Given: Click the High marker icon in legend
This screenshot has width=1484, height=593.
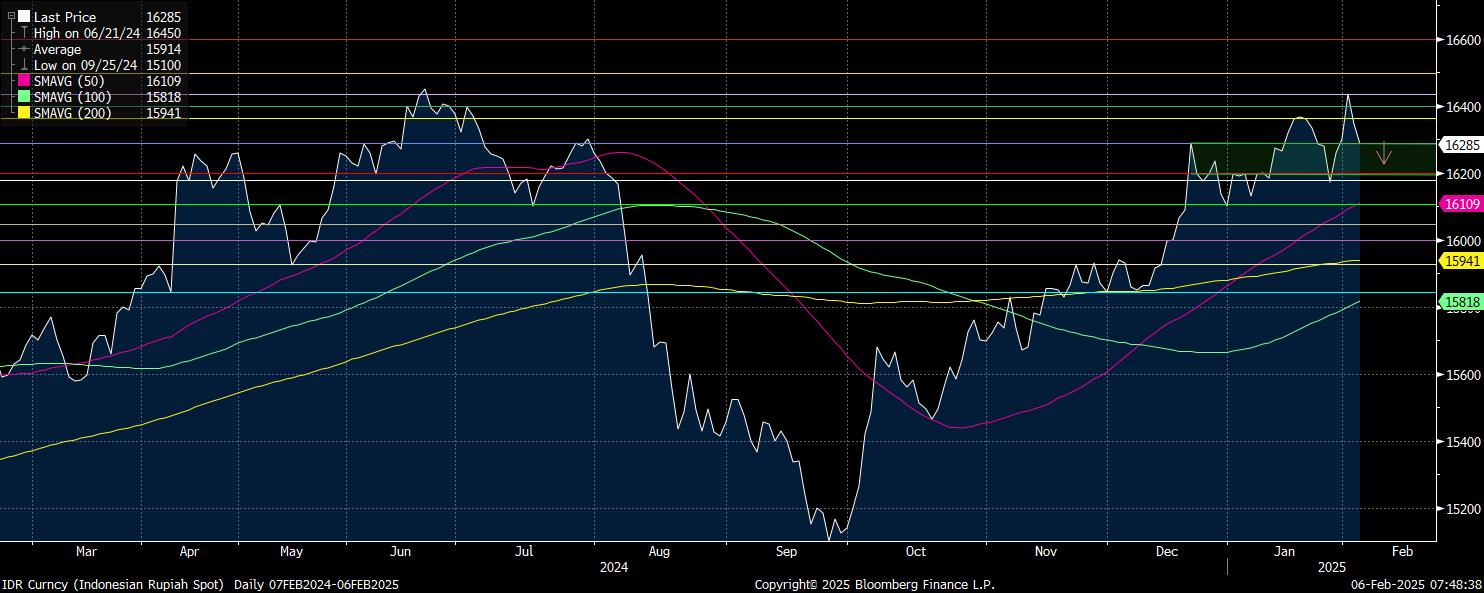Looking at the screenshot, I should [x=24, y=33].
